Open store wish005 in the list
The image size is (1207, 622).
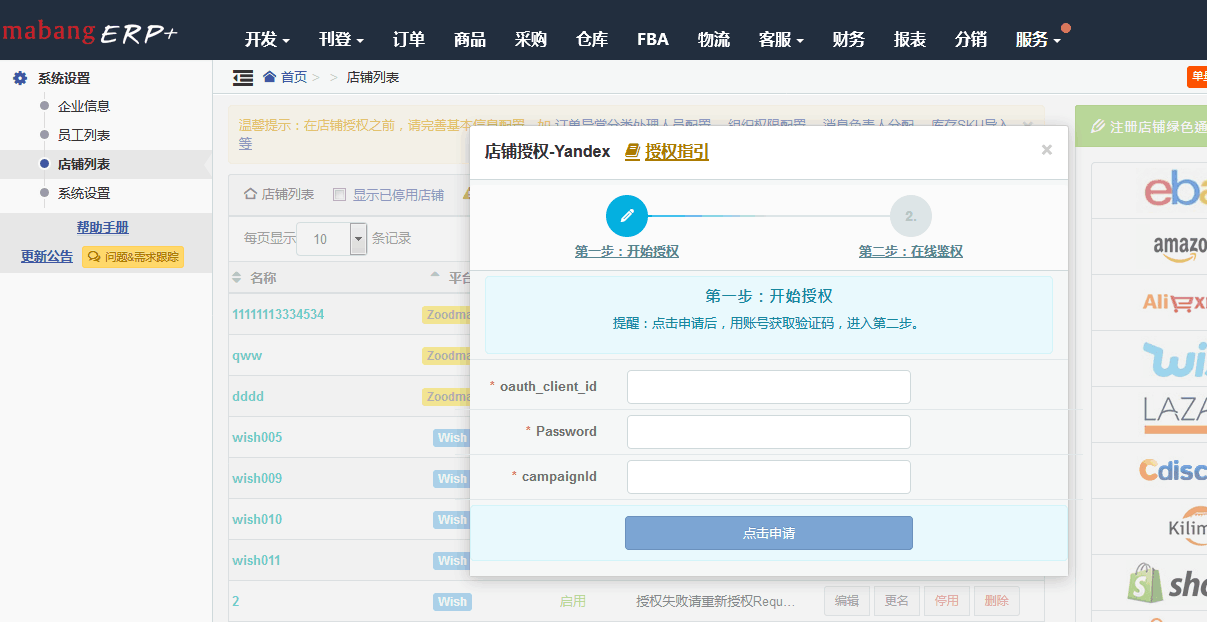[257, 437]
